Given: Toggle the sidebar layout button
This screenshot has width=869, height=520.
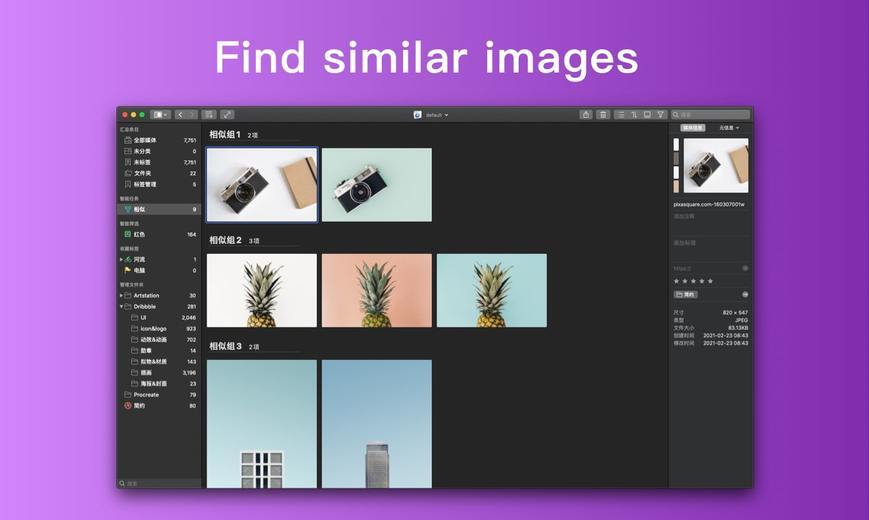Looking at the screenshot, I should (x=160, y=115).
